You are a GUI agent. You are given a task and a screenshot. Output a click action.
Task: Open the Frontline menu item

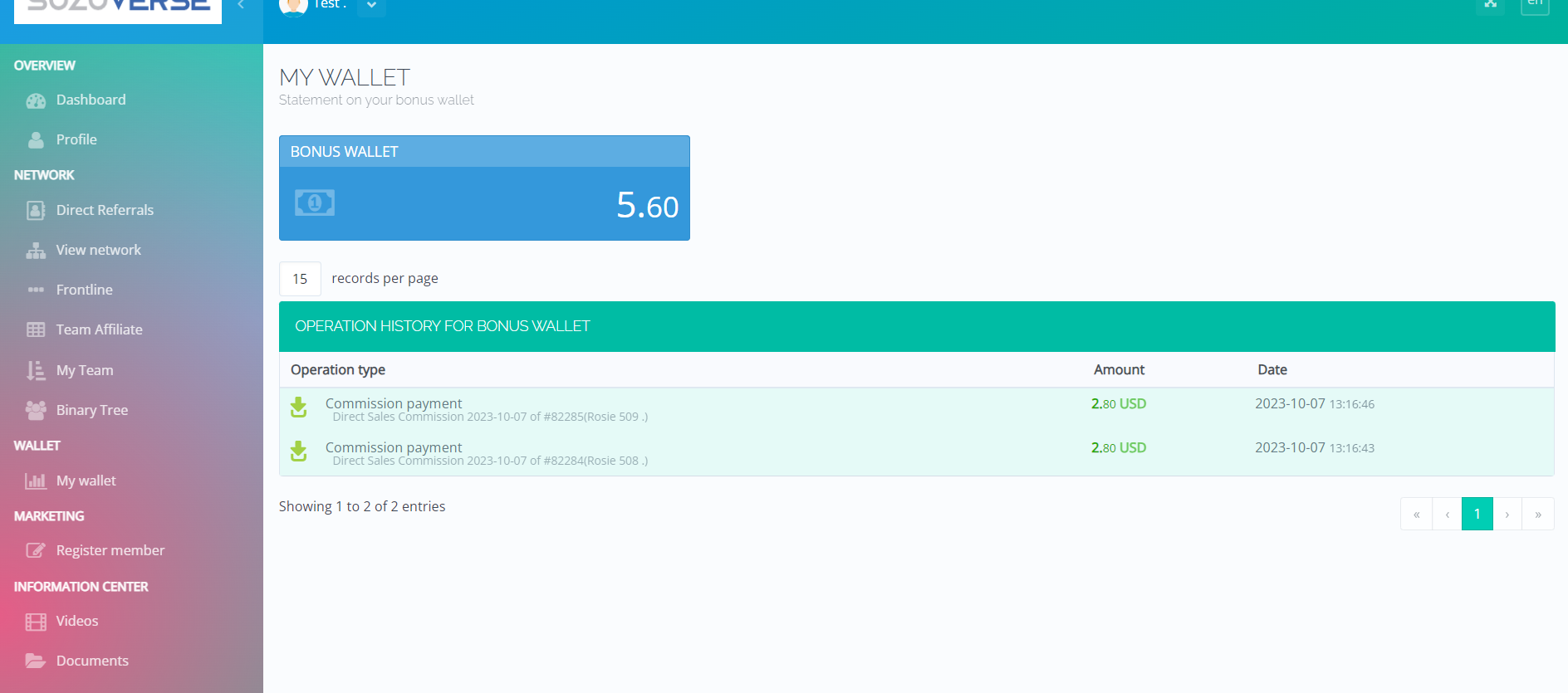click(x=84, y=290)
